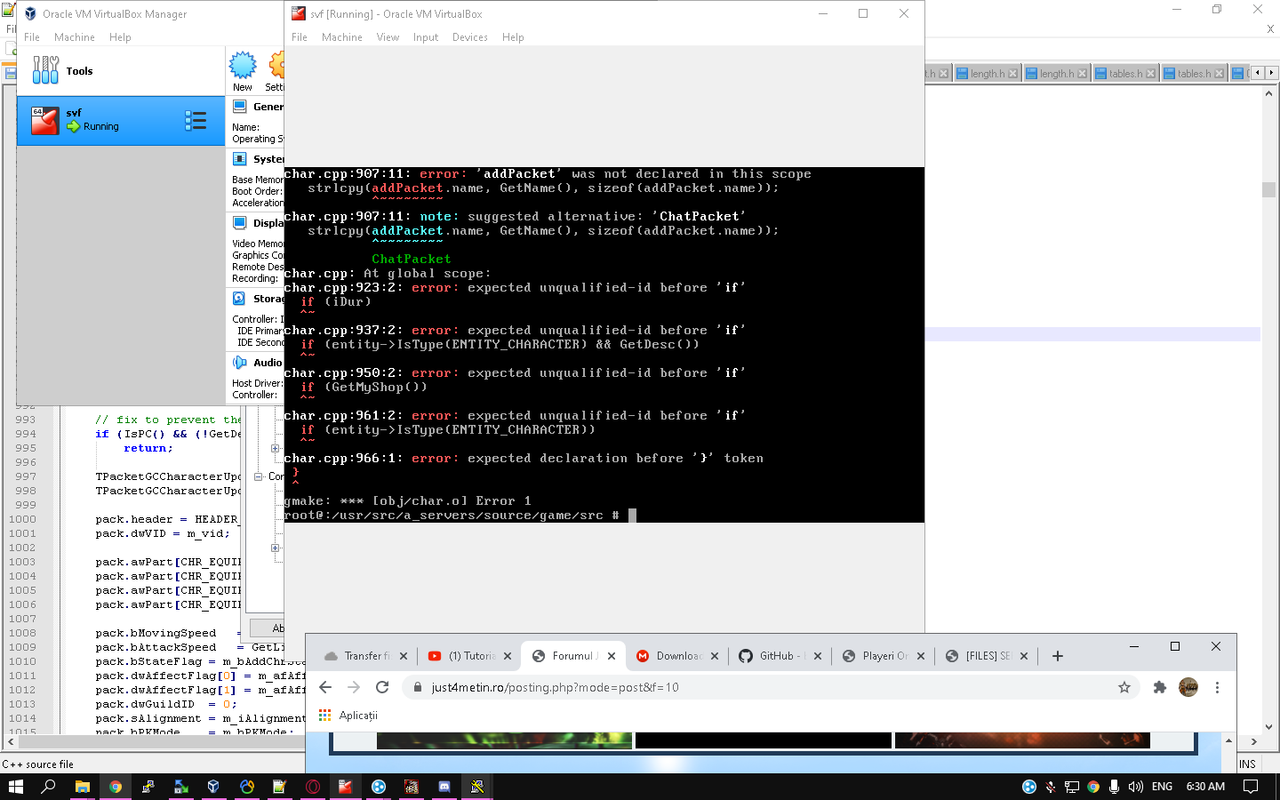This screenshot has height=800, width=1280.
Task: Open taskbar search magnifier
Action: point(48,787)
